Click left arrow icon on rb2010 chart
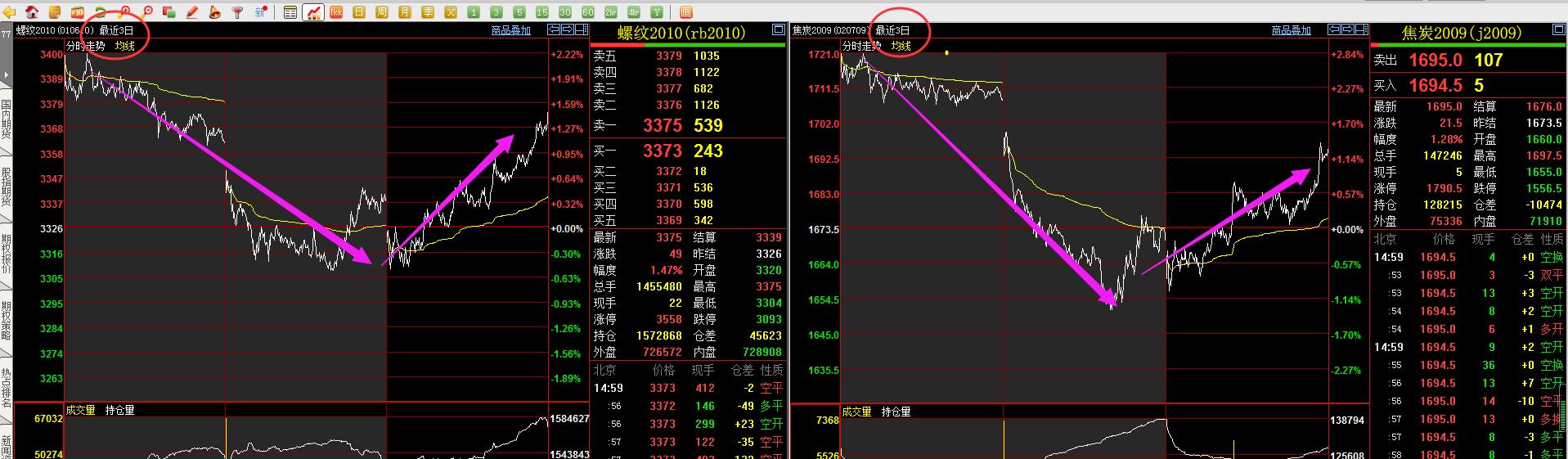 click(x=554, y=30)
